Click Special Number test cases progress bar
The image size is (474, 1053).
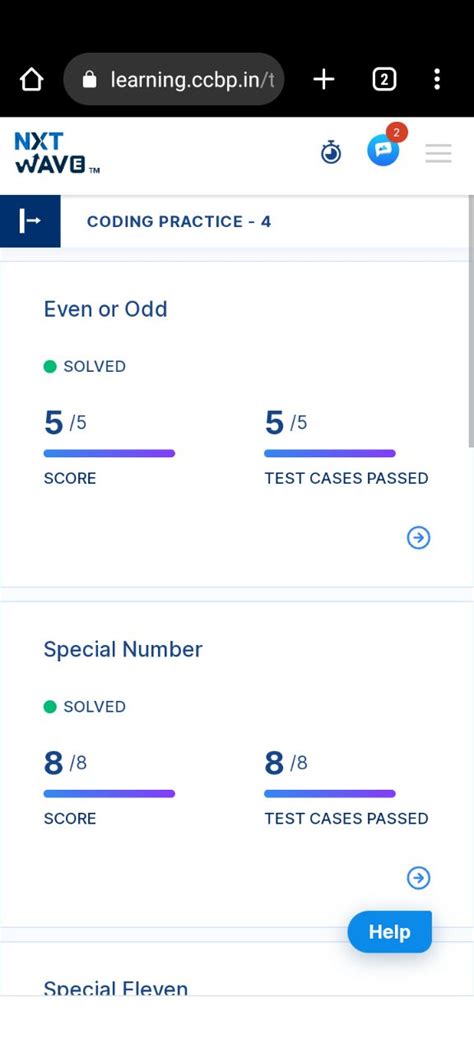coord(330,794)
